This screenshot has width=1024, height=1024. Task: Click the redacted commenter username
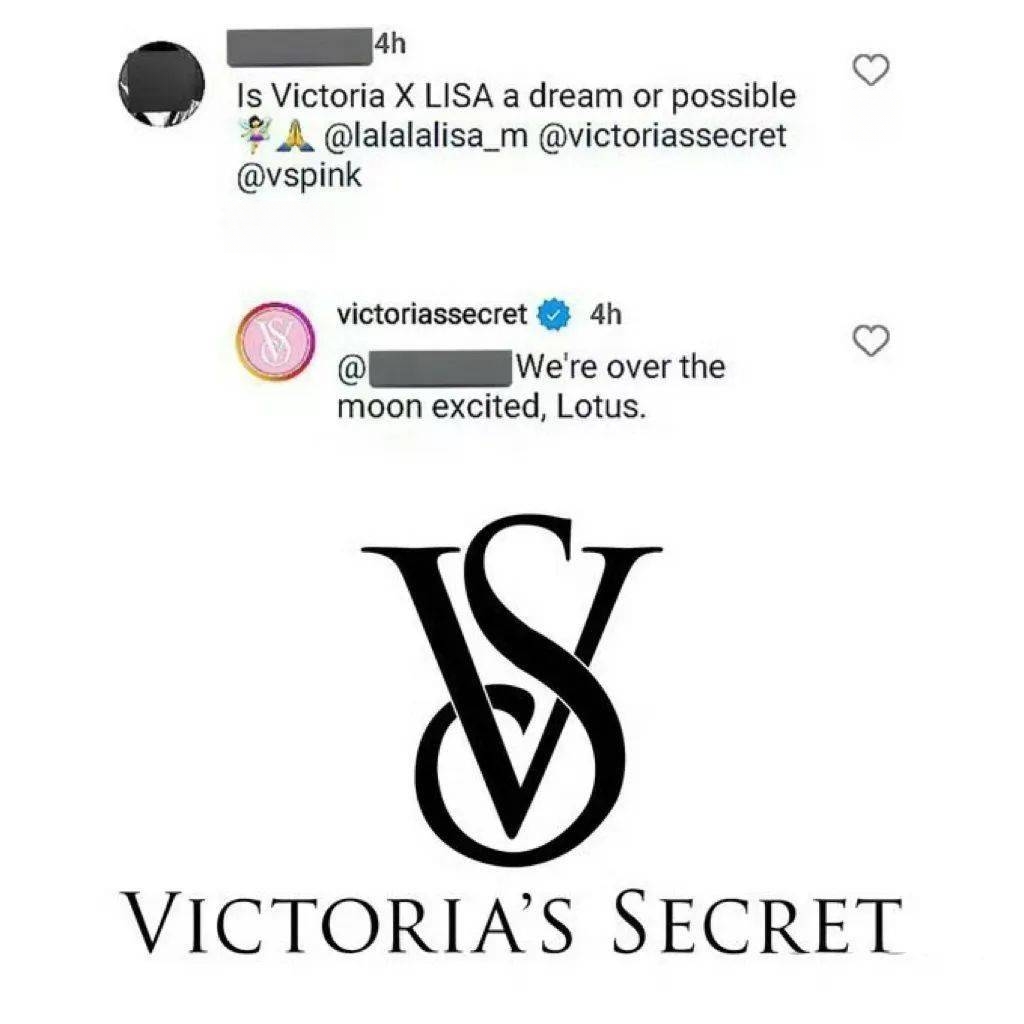300,47
